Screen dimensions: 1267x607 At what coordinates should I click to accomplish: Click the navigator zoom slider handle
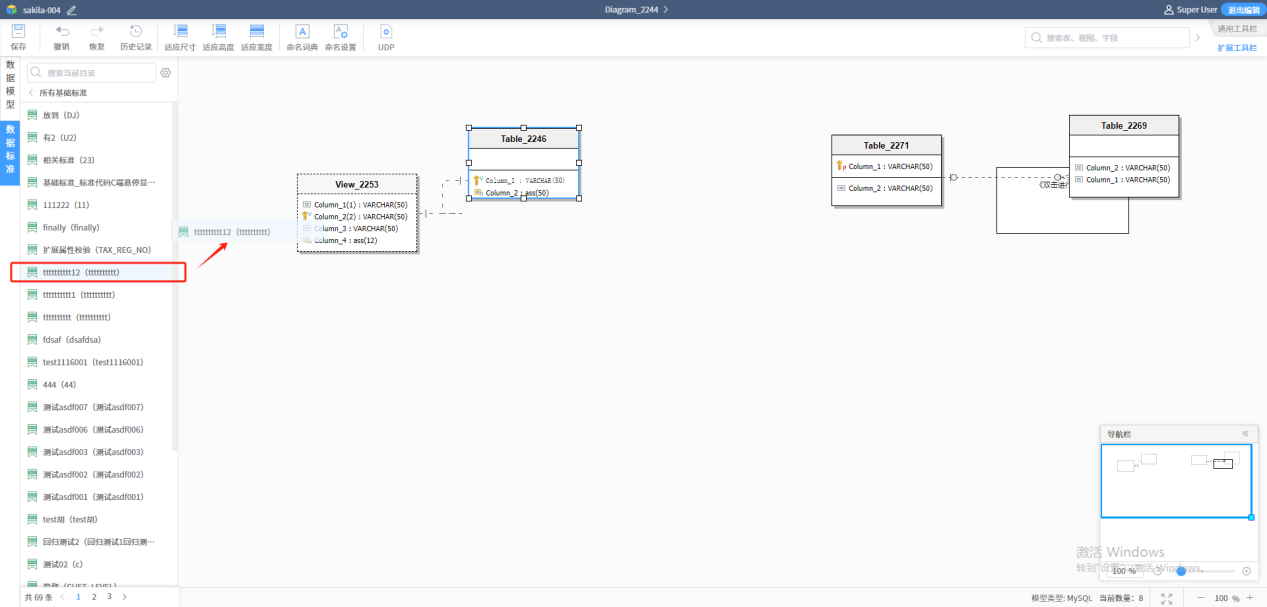pos(1181,571)
